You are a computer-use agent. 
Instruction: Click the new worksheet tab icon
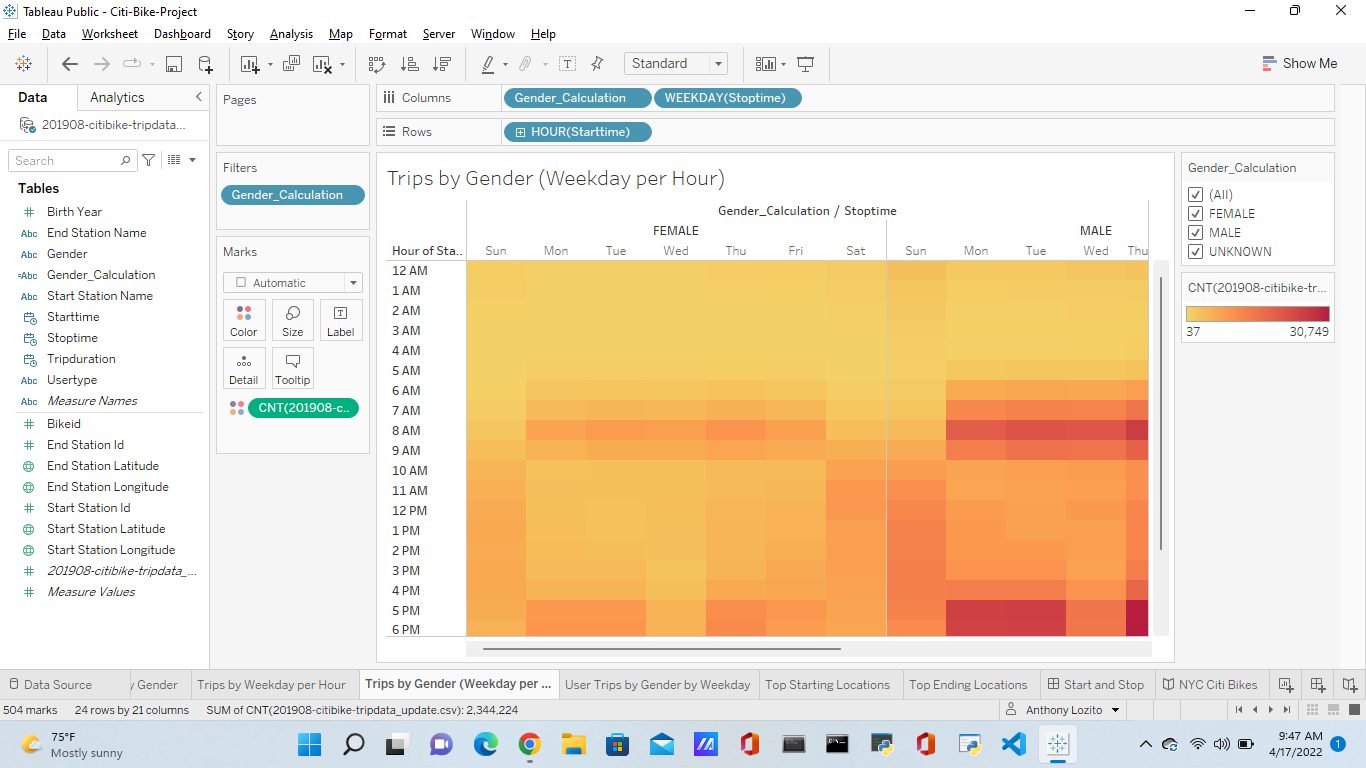coord(1285,685)
